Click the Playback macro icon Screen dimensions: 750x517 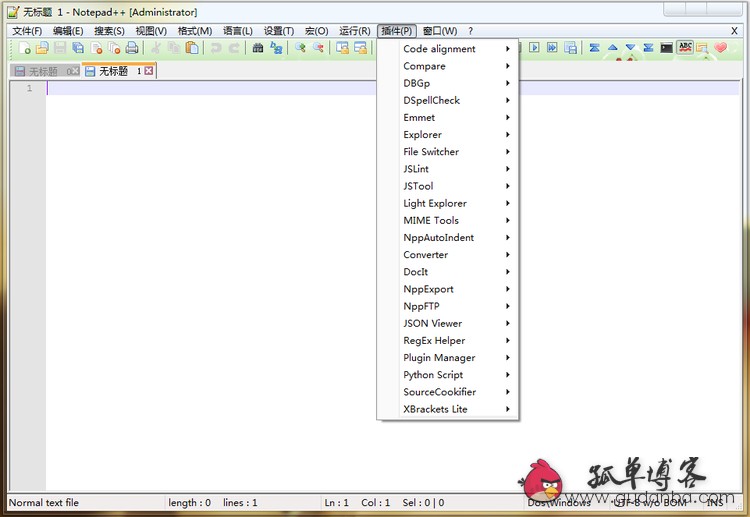pos(534,47)
